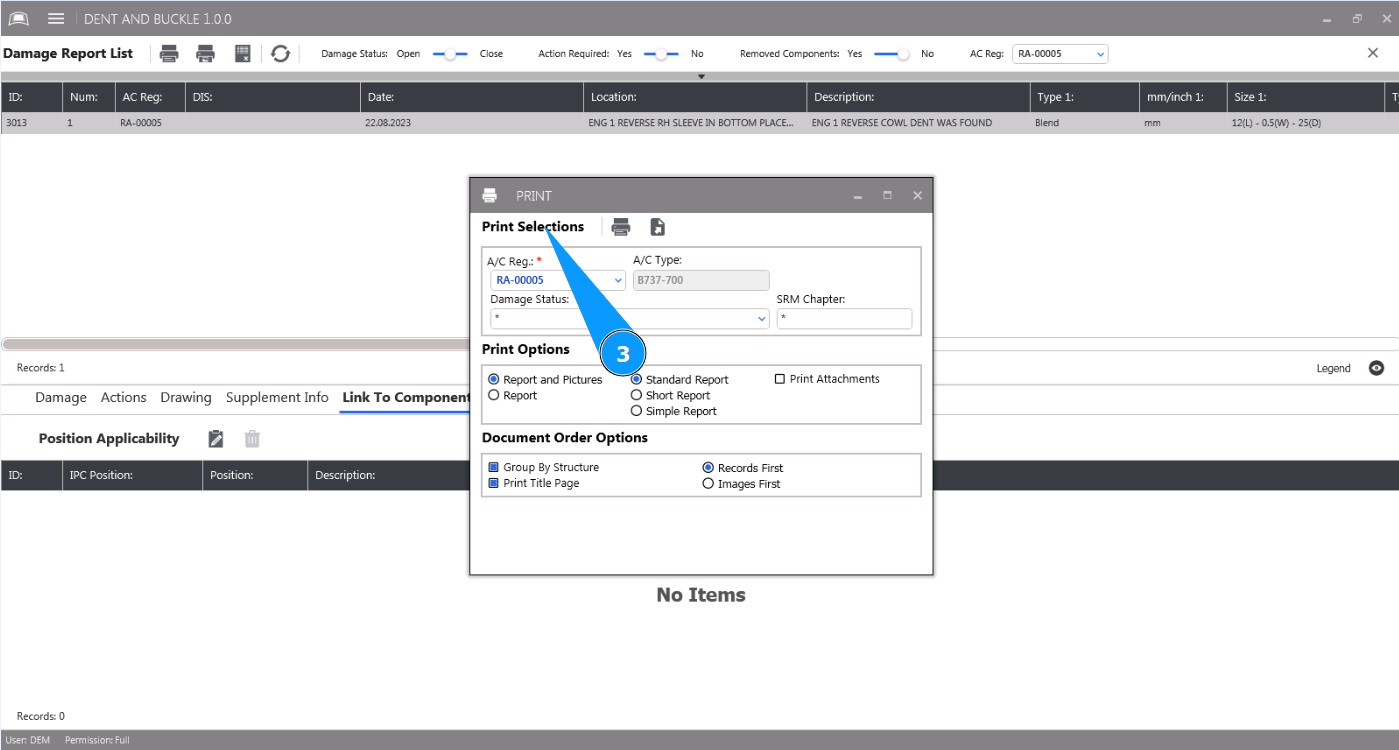Click the date cell 22.08.2023
The height and width of the screenshot is (750, 1399).
(471, 123)
